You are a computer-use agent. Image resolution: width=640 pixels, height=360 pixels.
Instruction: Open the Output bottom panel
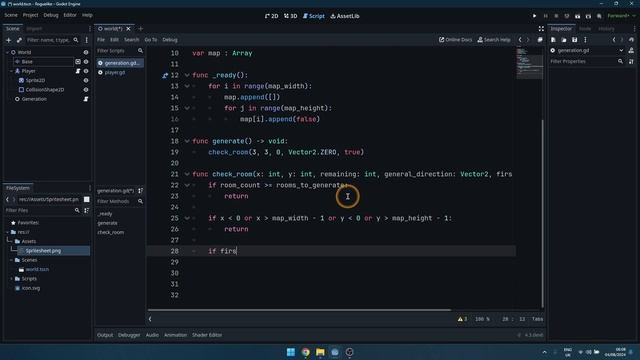105,335
